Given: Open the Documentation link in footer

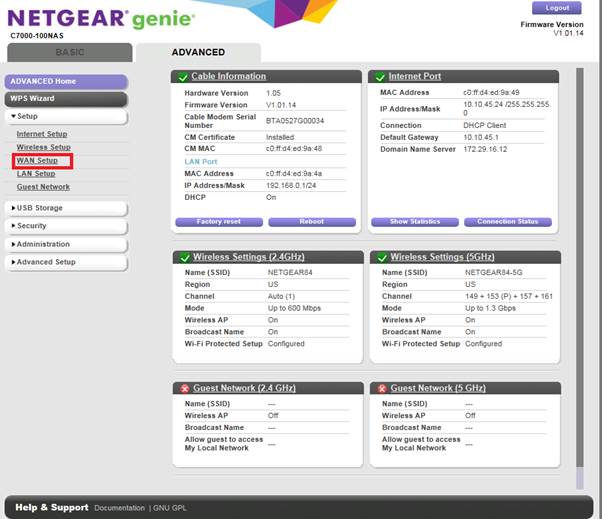Looking at the screenshot, I should point(119,508).
